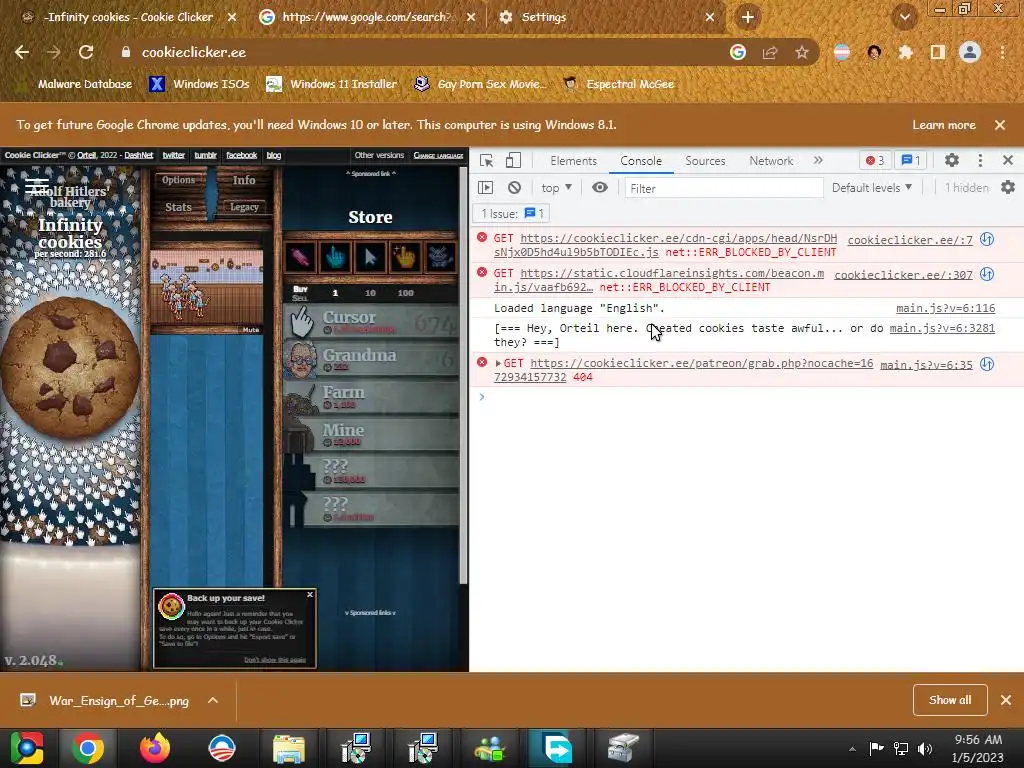Expand download options for War_Ensign png file

pos(213,701)
